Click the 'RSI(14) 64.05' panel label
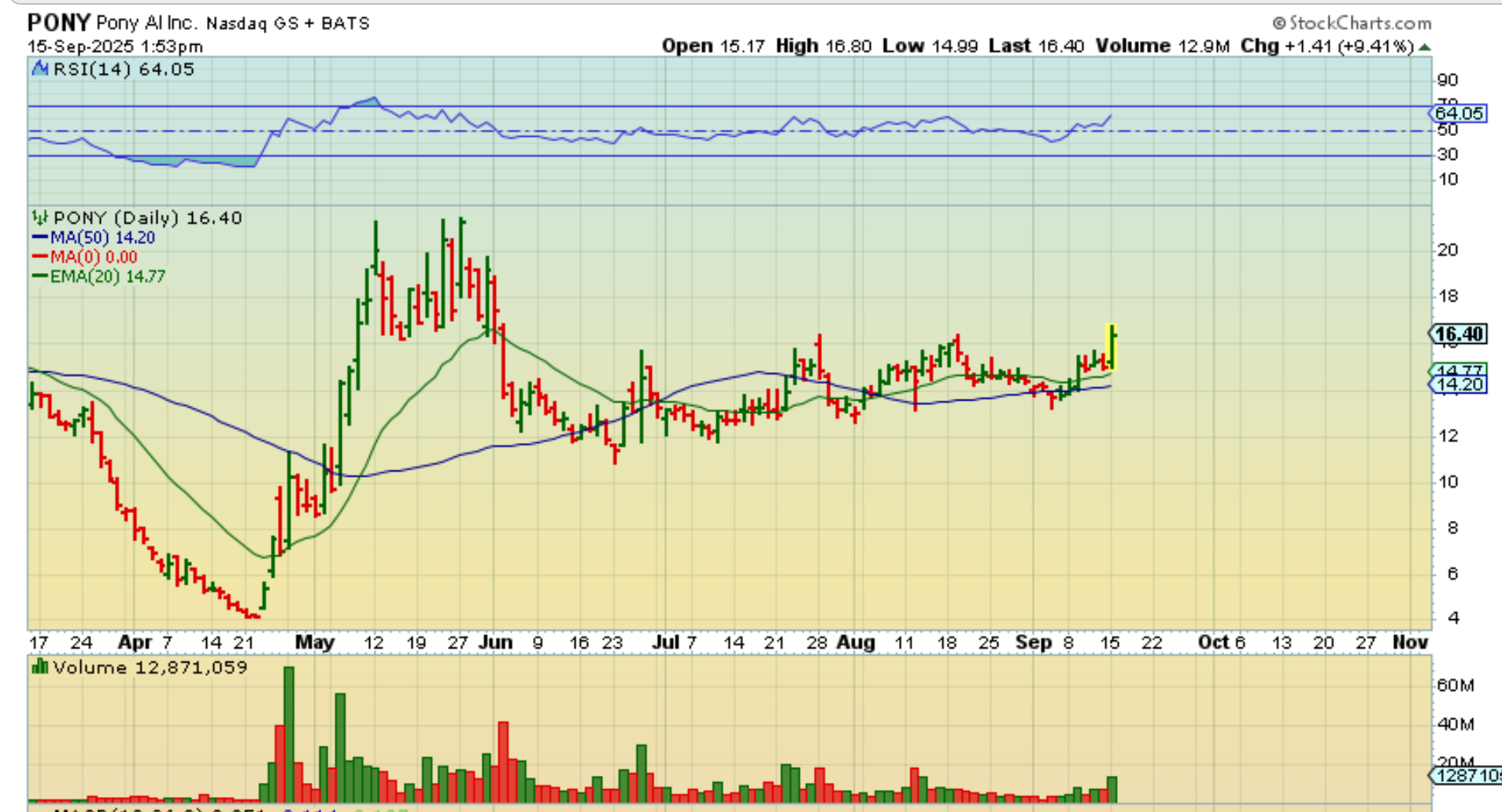 click(x=124, y=69)
